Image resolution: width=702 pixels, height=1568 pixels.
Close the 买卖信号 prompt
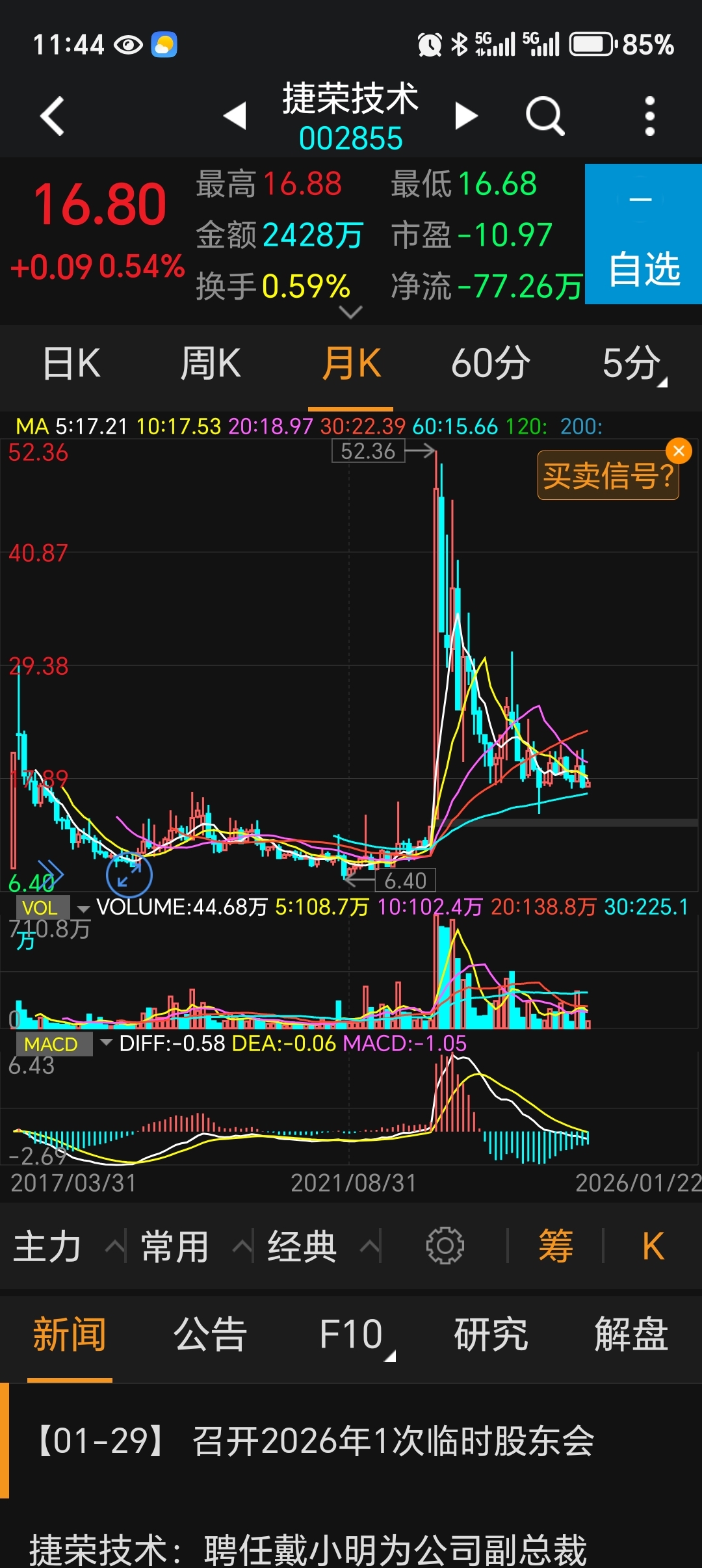(x=679, y=451)
